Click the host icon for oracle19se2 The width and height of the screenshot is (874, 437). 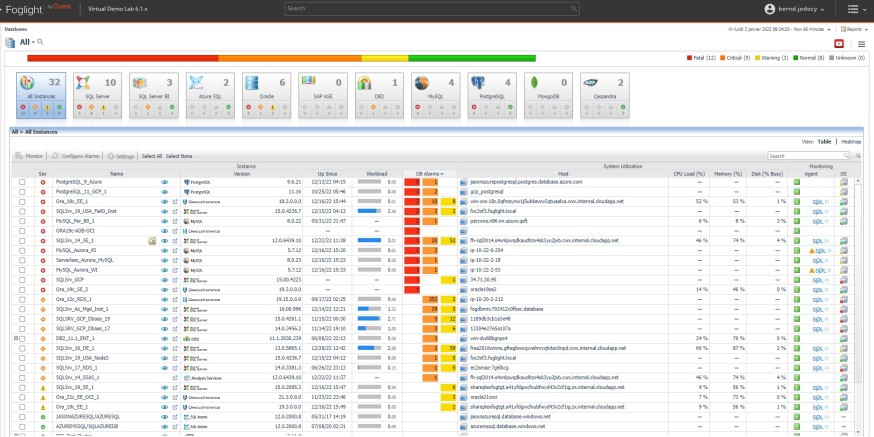tap(463, 290)
